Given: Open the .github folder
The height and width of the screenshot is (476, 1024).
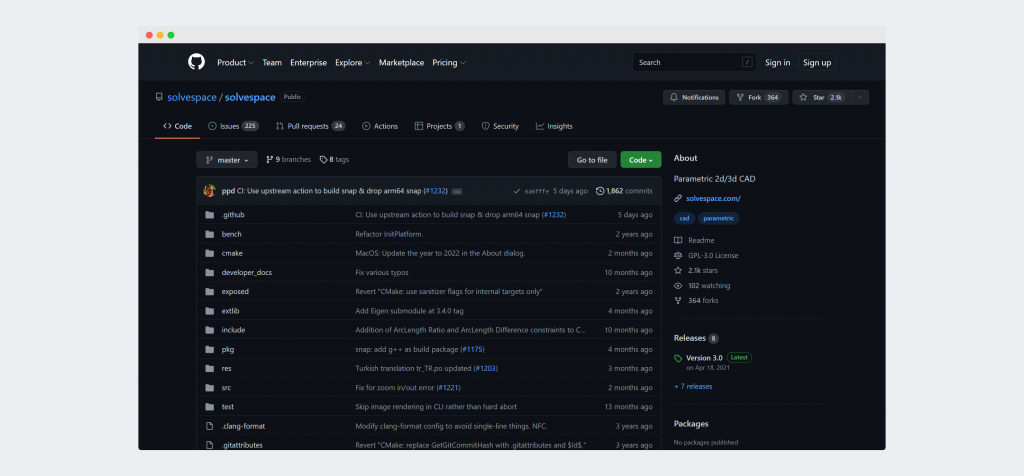Looking at the screenshot, I should 232,215.
